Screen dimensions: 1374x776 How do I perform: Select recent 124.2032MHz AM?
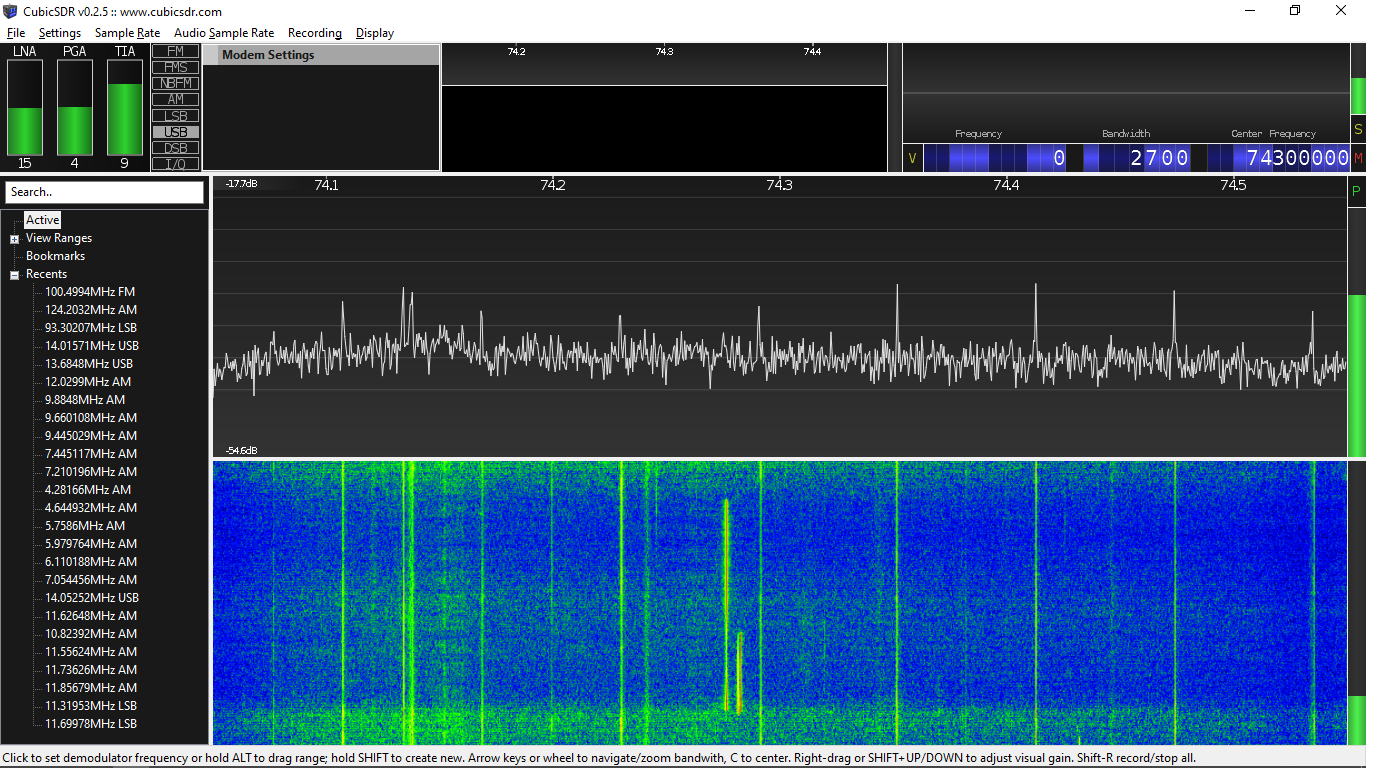pos(91,310)
